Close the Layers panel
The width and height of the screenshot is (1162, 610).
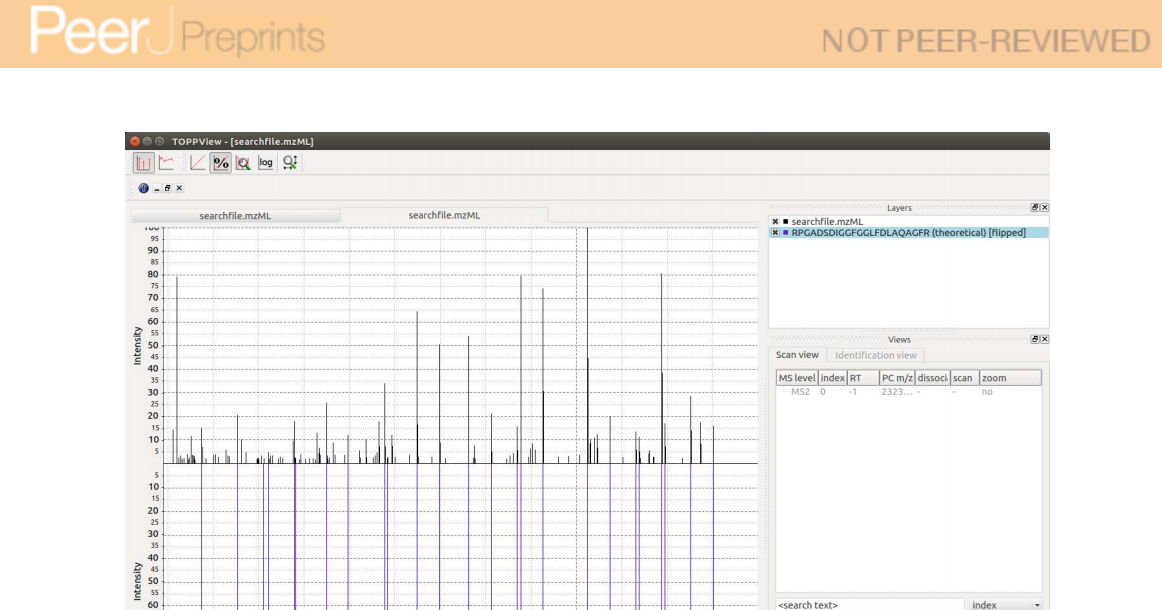[1044, 208]
